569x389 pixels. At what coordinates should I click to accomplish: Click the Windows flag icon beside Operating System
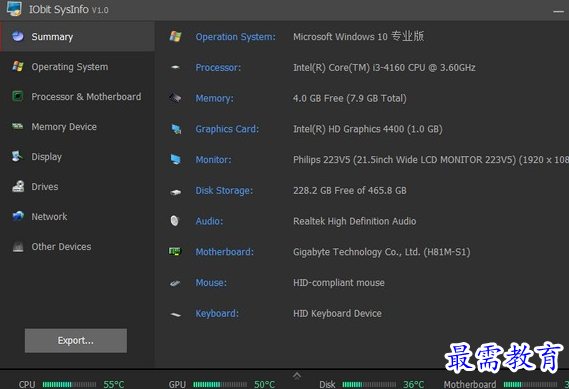[x=18, y=66]
